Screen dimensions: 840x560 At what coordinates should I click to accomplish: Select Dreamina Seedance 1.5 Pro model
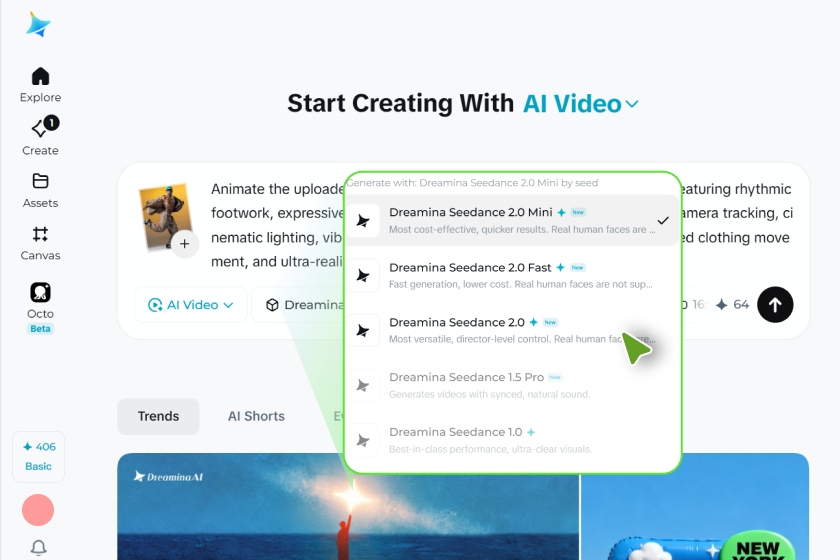(512, 385)
